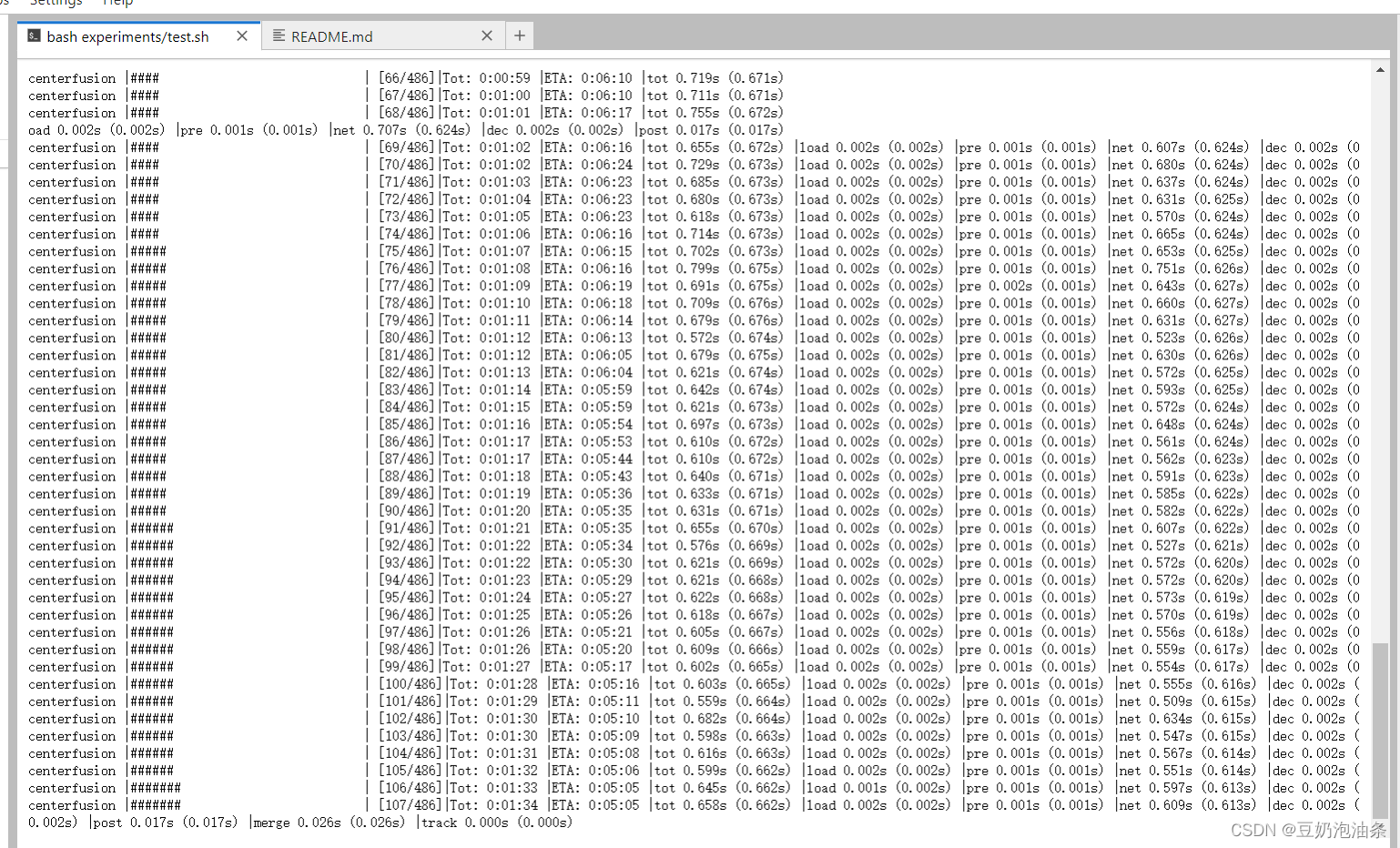This screenshot has width=1400, height=848.
Task: Click the 'tot 0.799s' value on the [76/486] row
Action: [683, 268]
